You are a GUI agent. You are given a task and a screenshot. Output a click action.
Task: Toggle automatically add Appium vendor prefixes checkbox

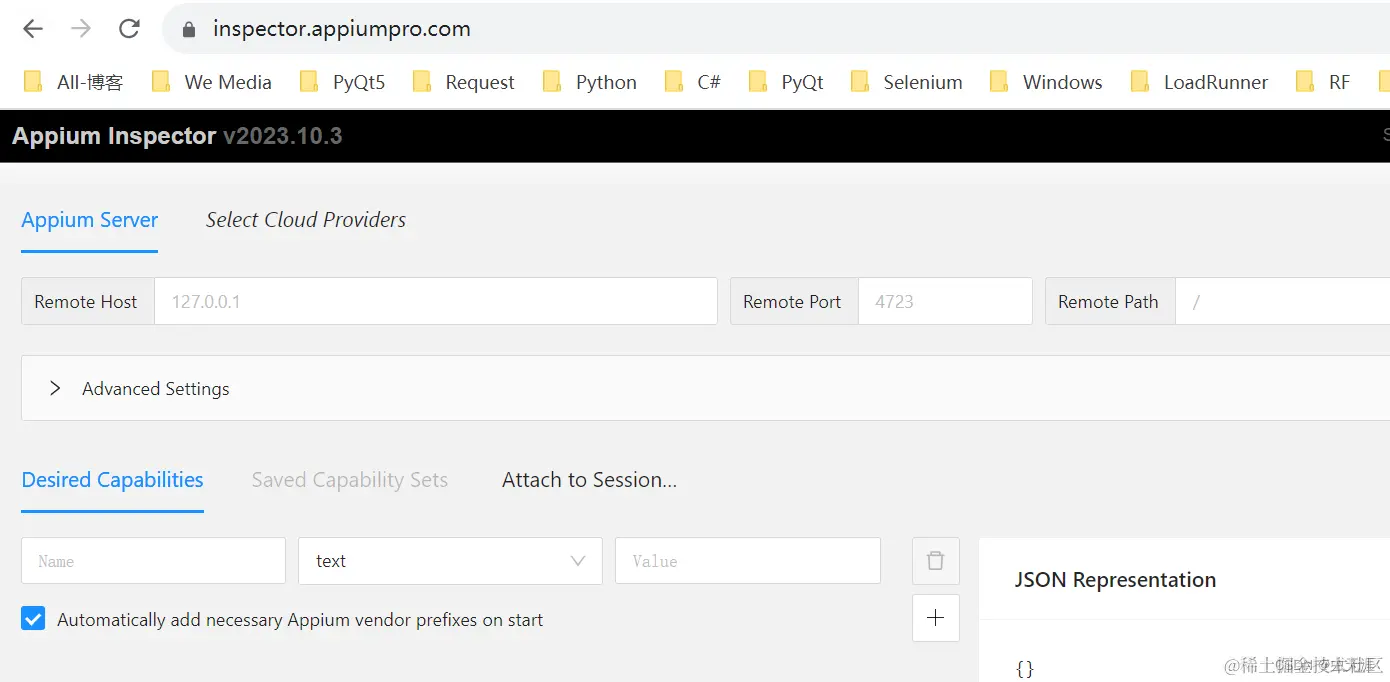(33, 619)
